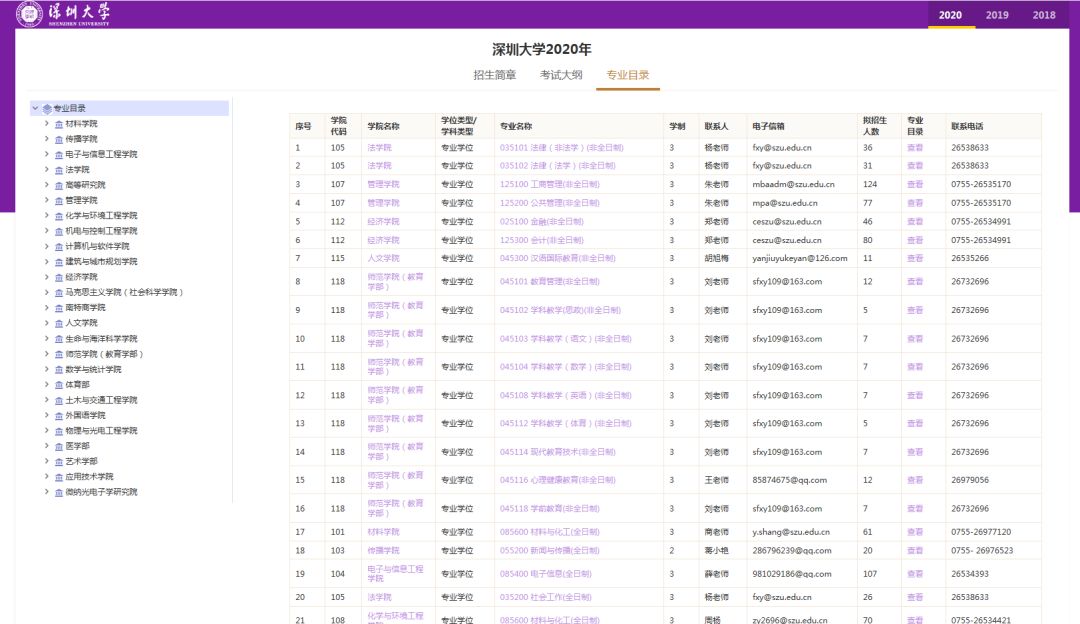This screenshot has width=1080, height=624.
Task: Switch to the 2018 year tab
Action: click(1043, 15)
